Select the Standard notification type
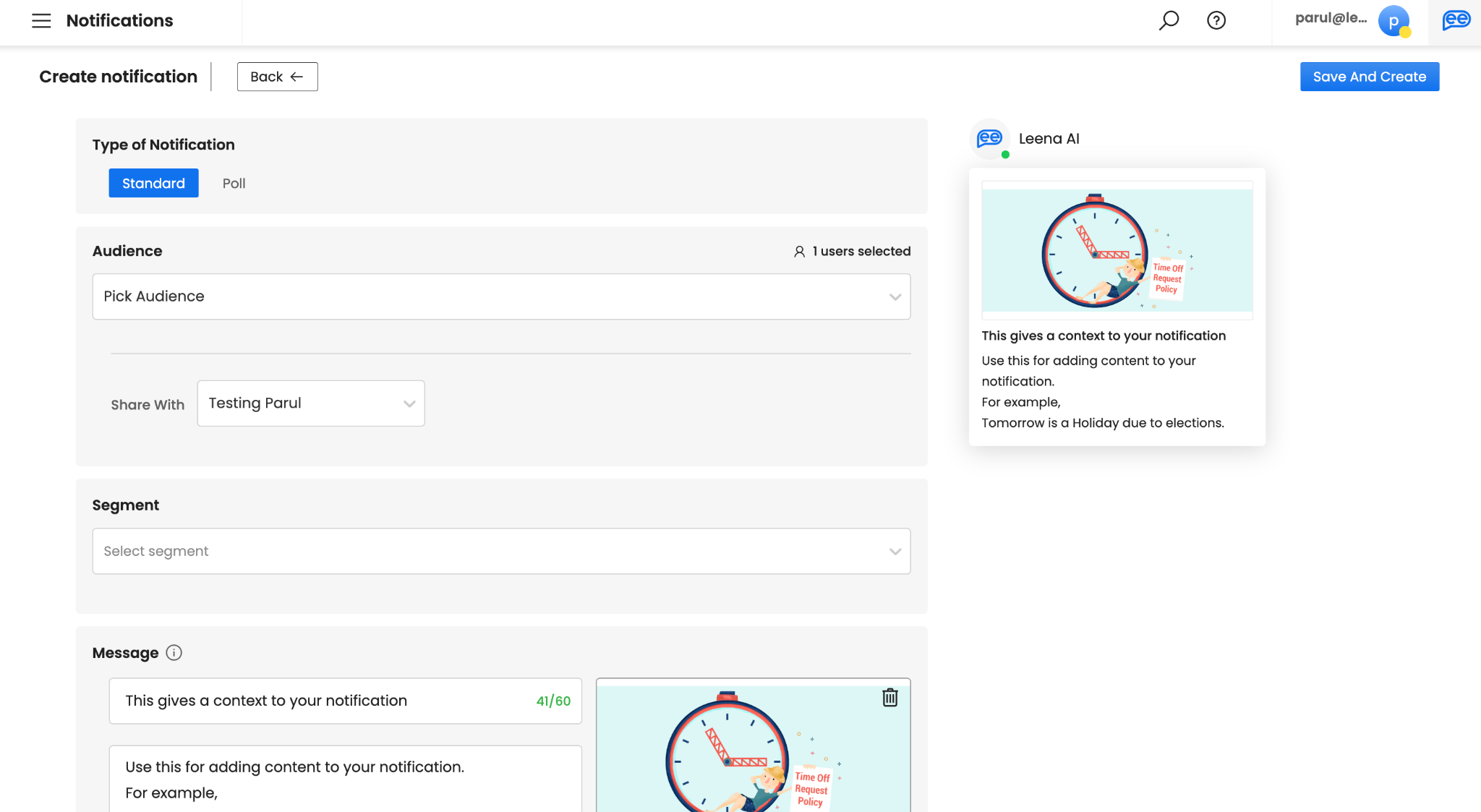The height and width of the screenshot is (812, 1481). [x=153, y=184]
